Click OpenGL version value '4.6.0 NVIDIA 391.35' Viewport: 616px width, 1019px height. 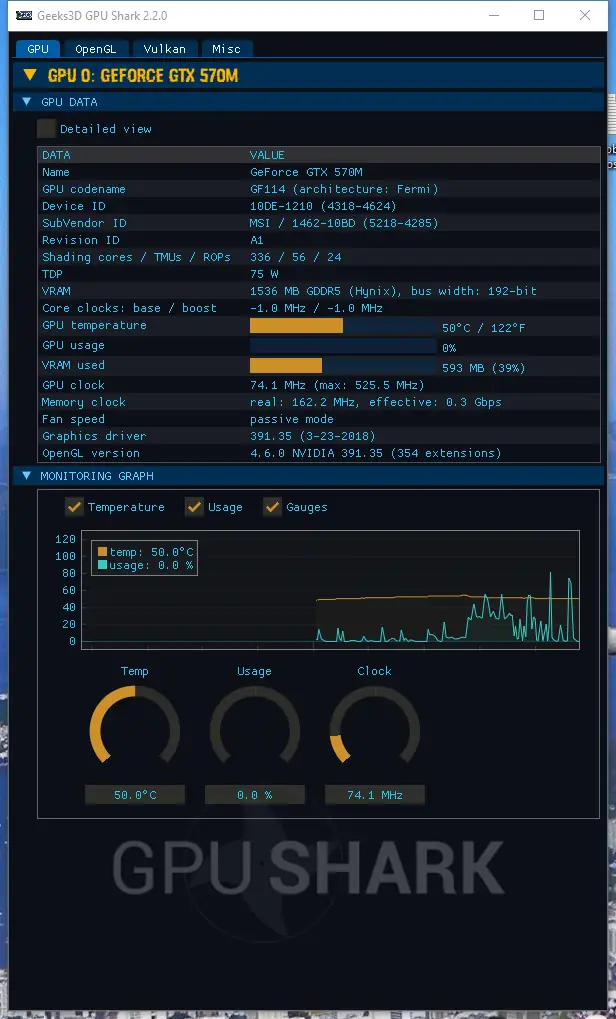(316, 453)
